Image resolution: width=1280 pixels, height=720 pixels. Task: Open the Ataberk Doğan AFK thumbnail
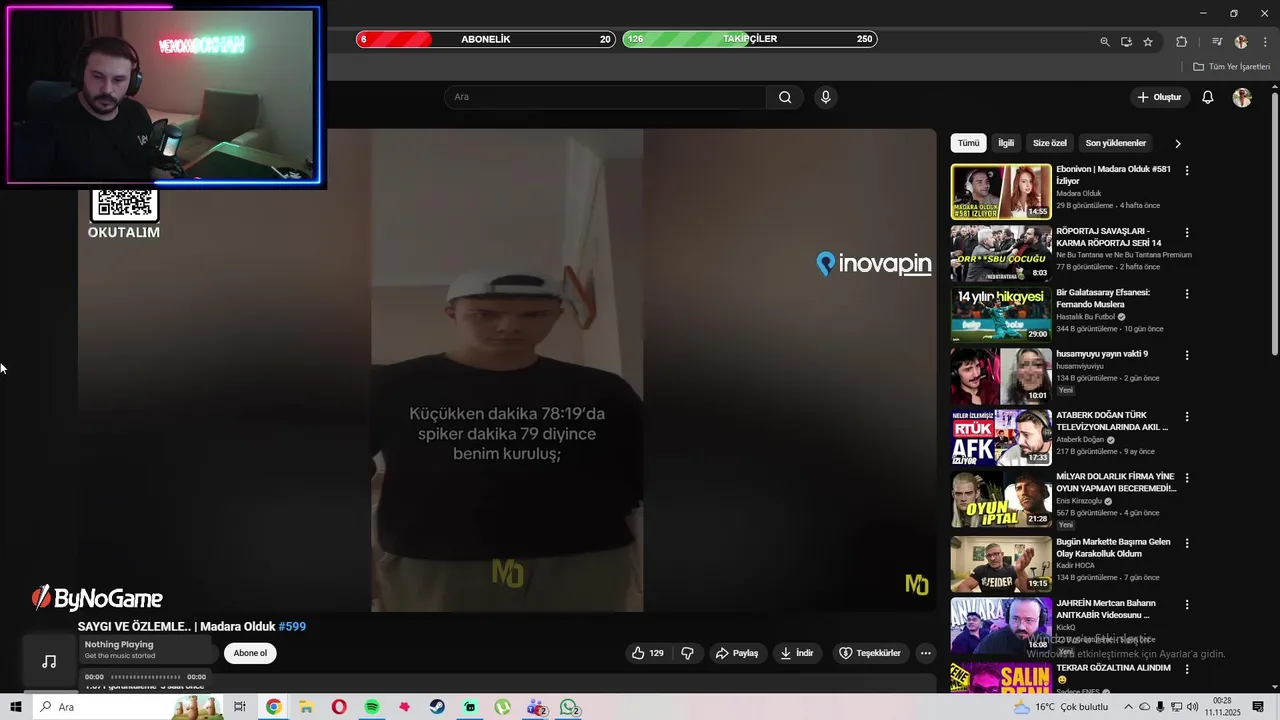(x=1001, y=437)
